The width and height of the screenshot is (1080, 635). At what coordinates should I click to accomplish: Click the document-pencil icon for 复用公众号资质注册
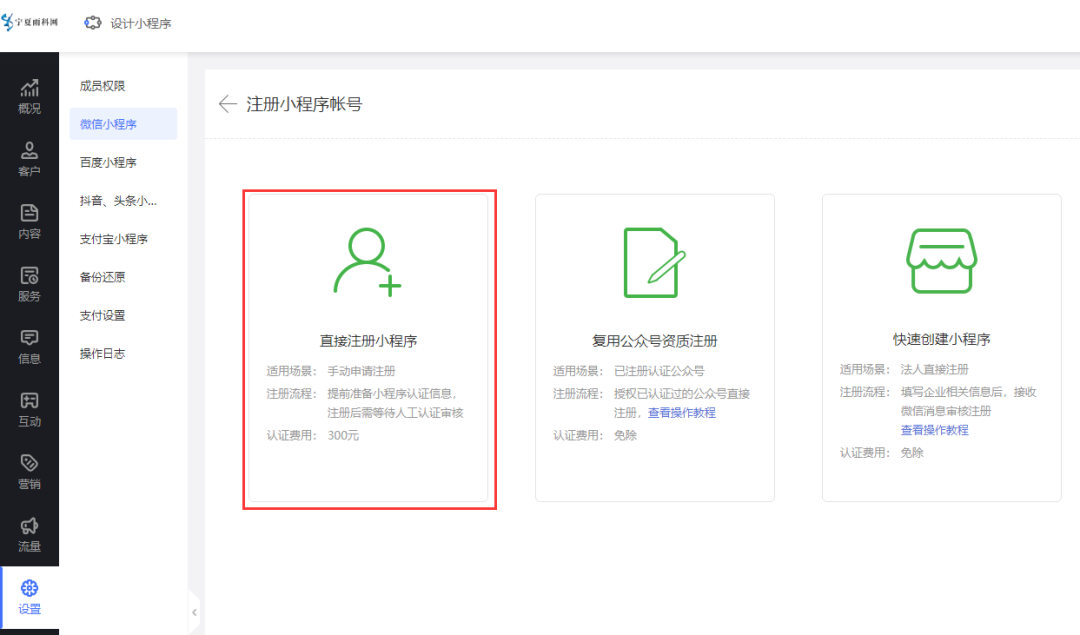click(654, 262)
